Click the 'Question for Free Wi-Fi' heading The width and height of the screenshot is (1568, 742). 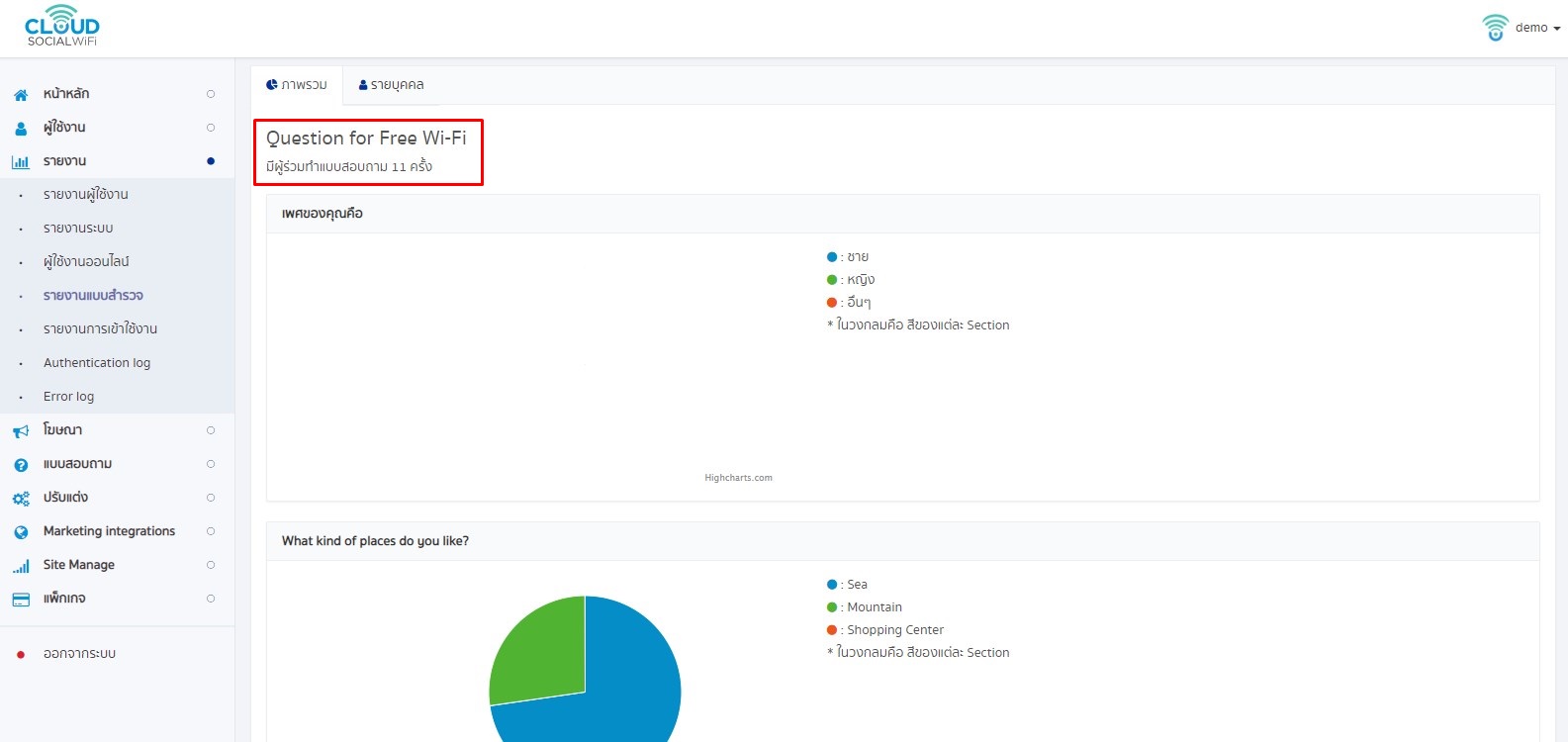[366, 139]
